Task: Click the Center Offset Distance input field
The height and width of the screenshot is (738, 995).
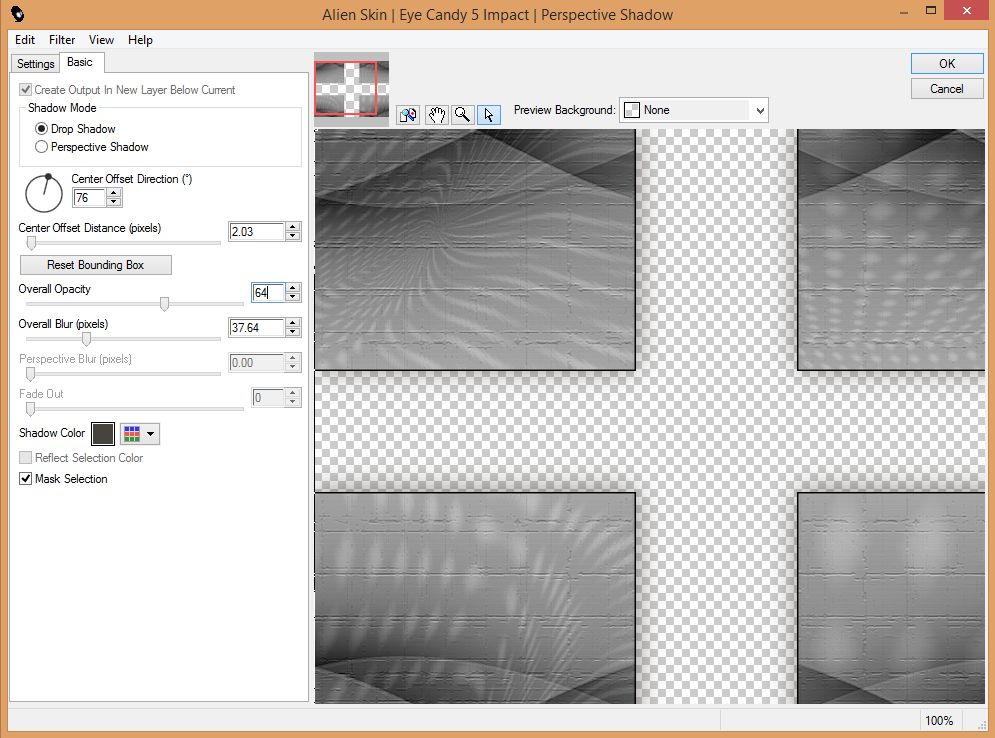Action: pyautogui.click(x=256, y=232)
